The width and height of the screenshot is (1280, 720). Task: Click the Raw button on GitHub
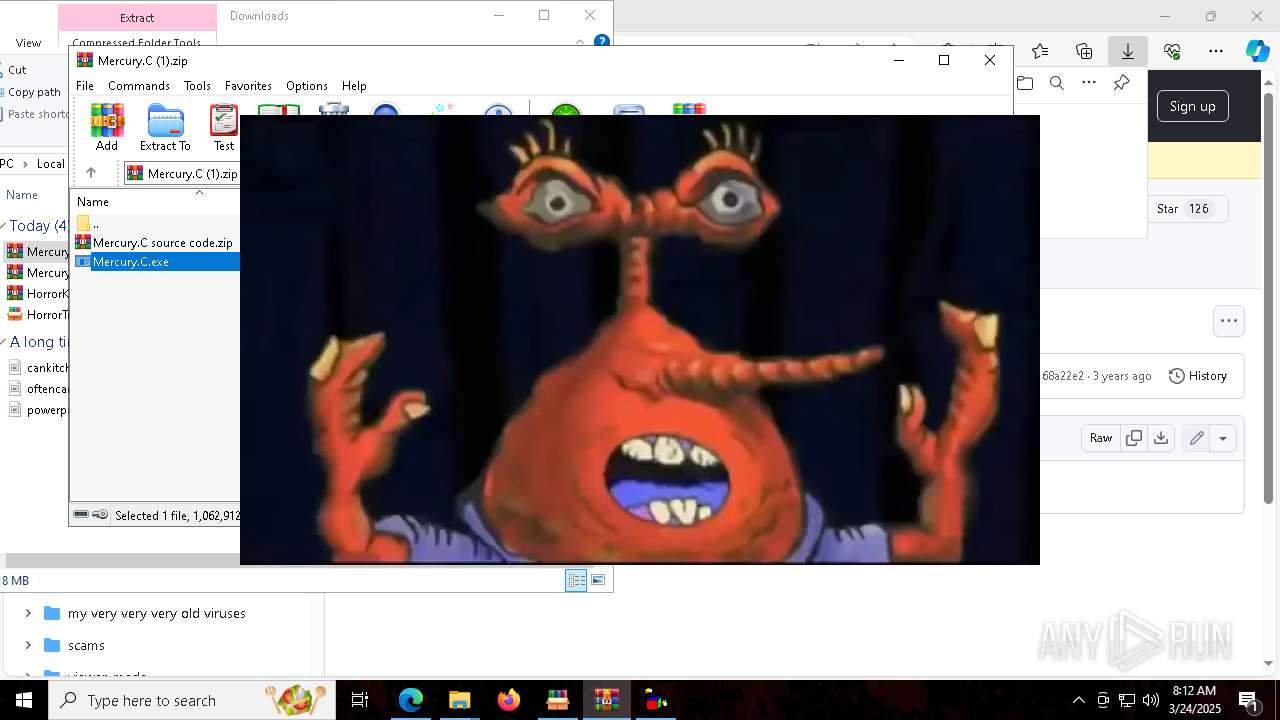1101,438
